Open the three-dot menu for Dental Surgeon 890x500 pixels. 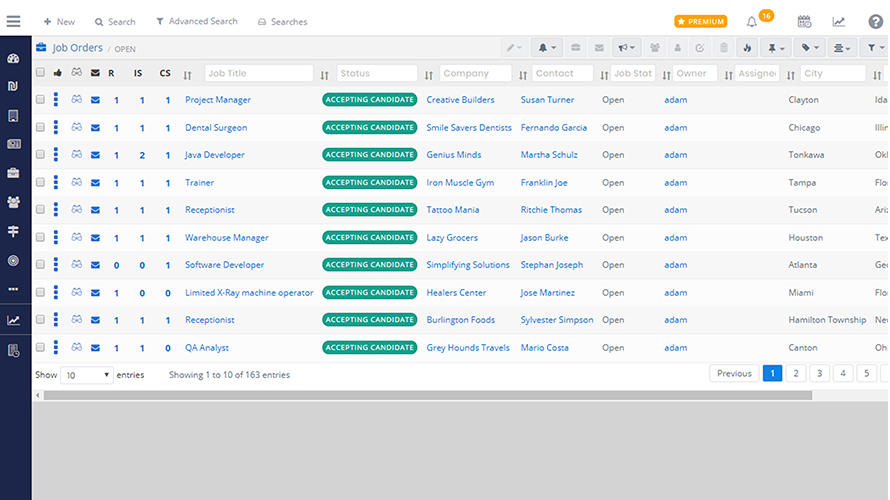click(57, 128)
